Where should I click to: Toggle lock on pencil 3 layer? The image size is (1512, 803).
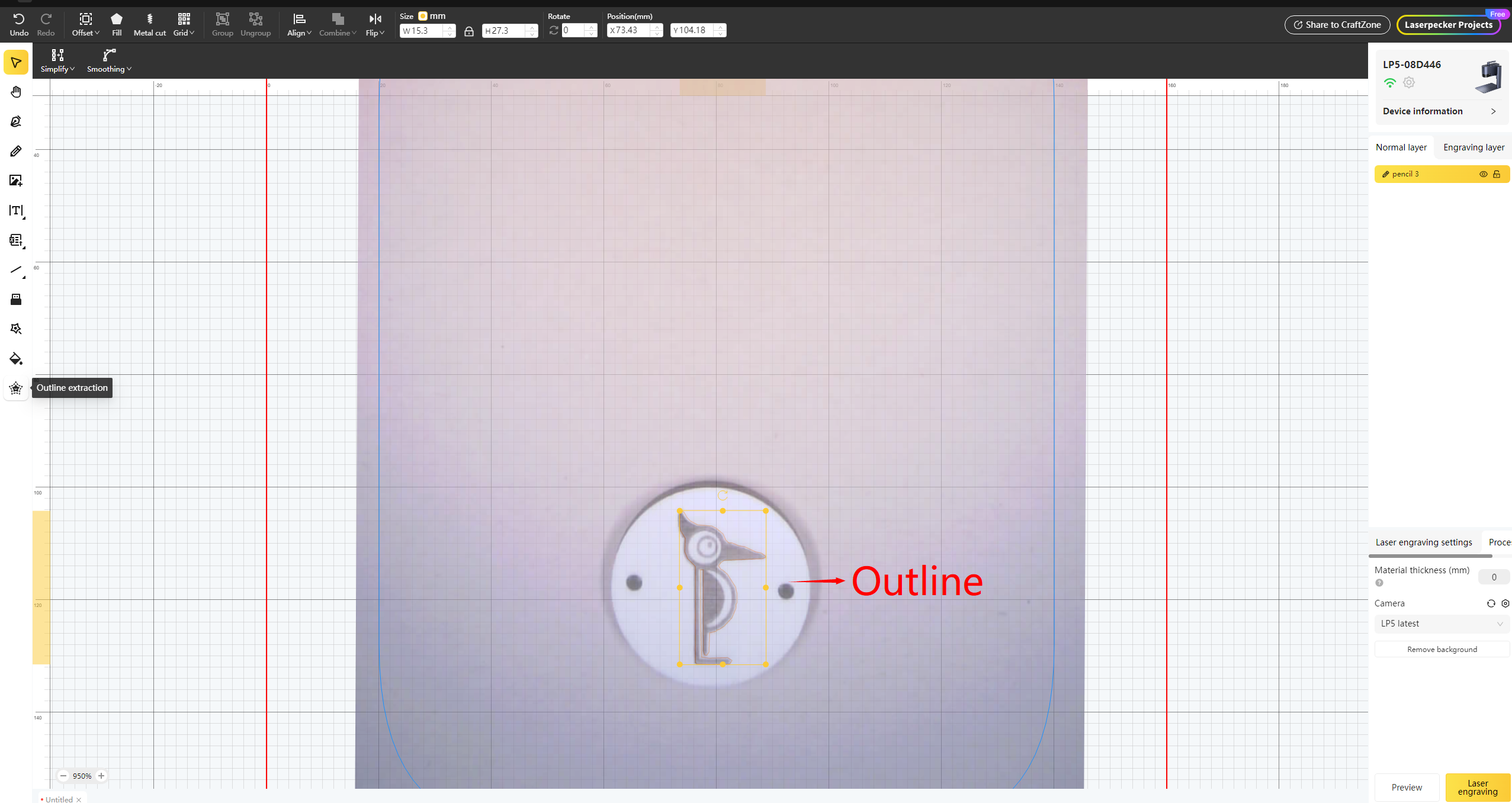click(1497, 174)
